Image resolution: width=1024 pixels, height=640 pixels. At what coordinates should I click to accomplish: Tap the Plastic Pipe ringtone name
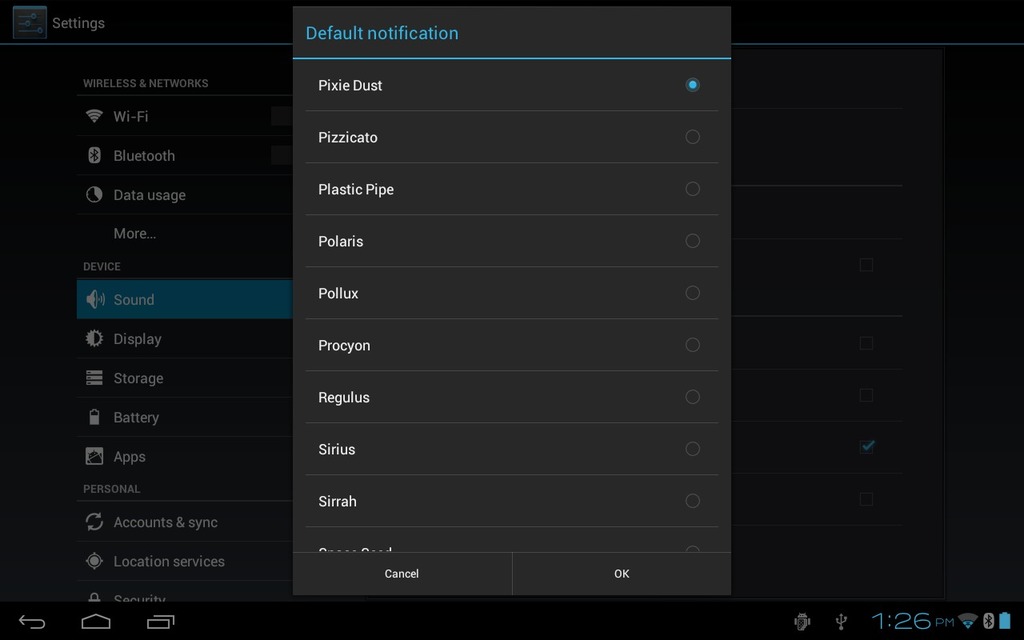click(356, 189)
